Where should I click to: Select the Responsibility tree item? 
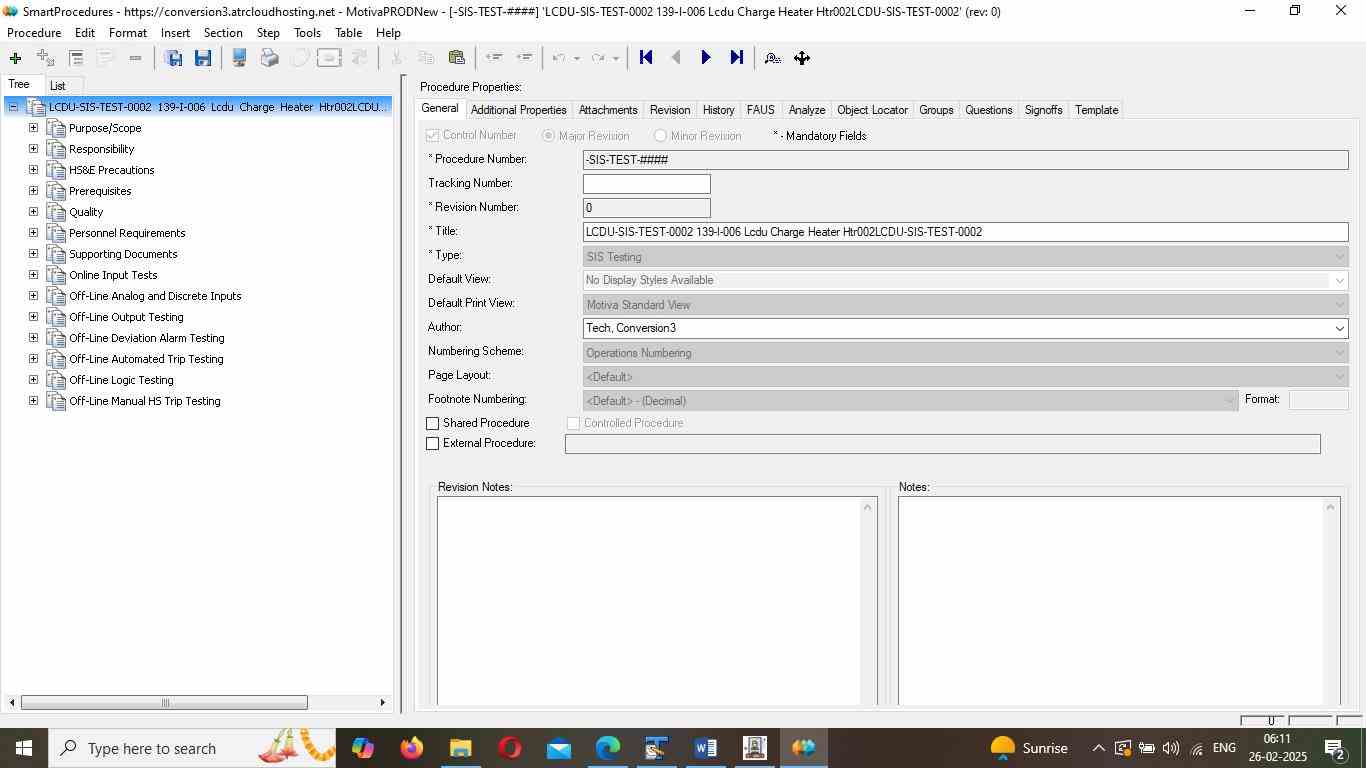(x=101, y=149)
